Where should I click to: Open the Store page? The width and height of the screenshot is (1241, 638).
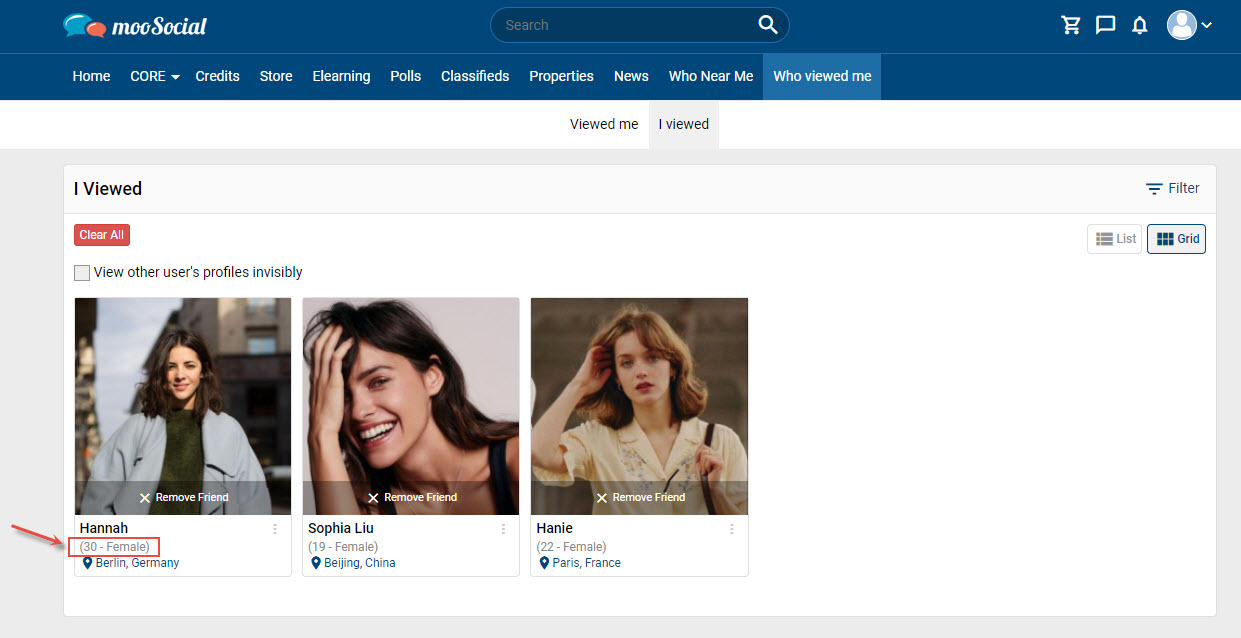click(276, 76)
